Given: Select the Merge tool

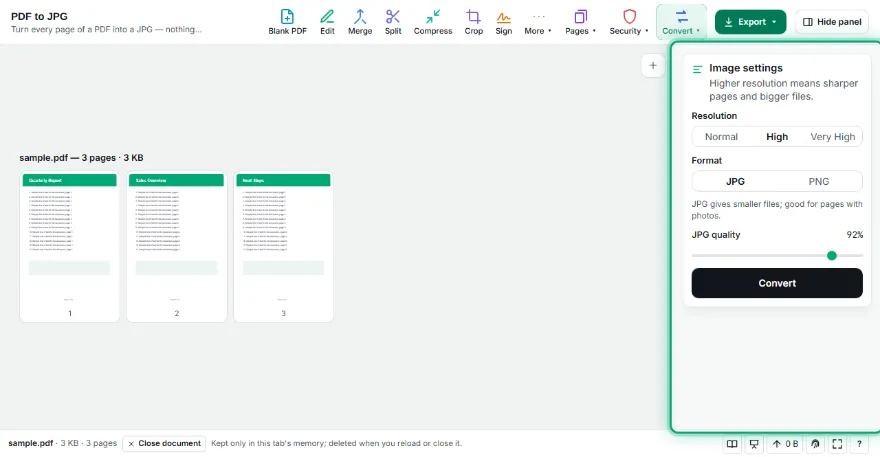Looking at the screenshot, I should pos(360,22).
